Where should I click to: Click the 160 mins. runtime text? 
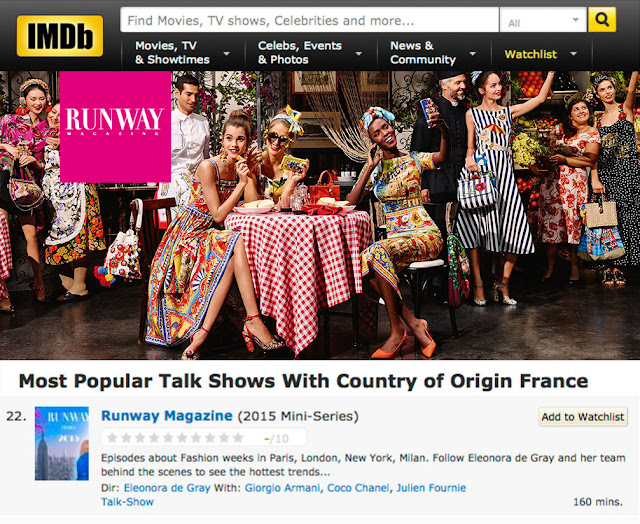[598, 502]
